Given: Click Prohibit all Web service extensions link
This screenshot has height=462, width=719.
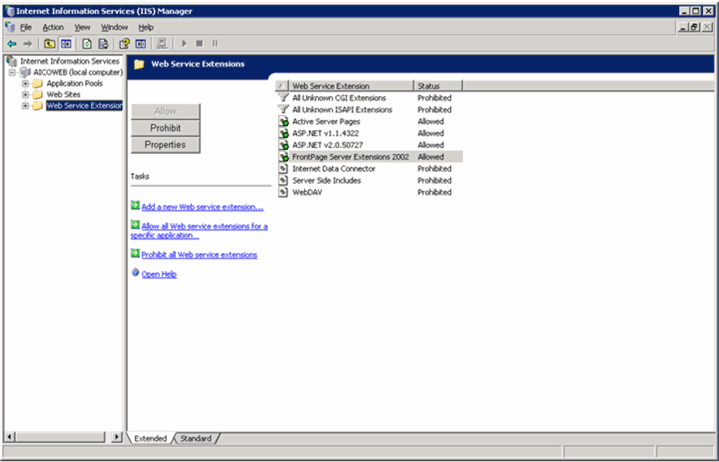Looking at the screenshot, I should point(199,255).
